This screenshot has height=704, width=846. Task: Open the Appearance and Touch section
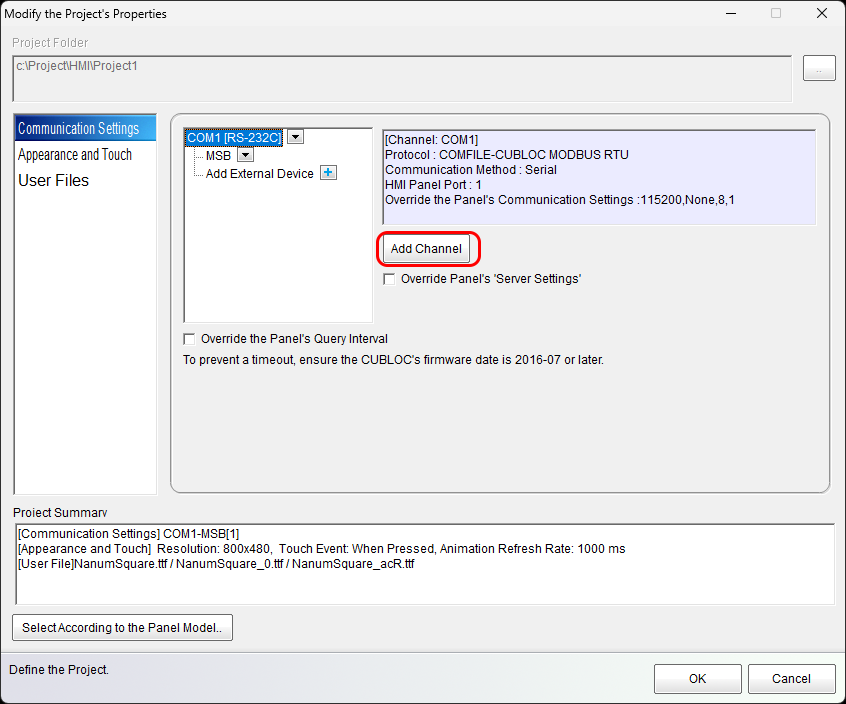coord(75,154)
